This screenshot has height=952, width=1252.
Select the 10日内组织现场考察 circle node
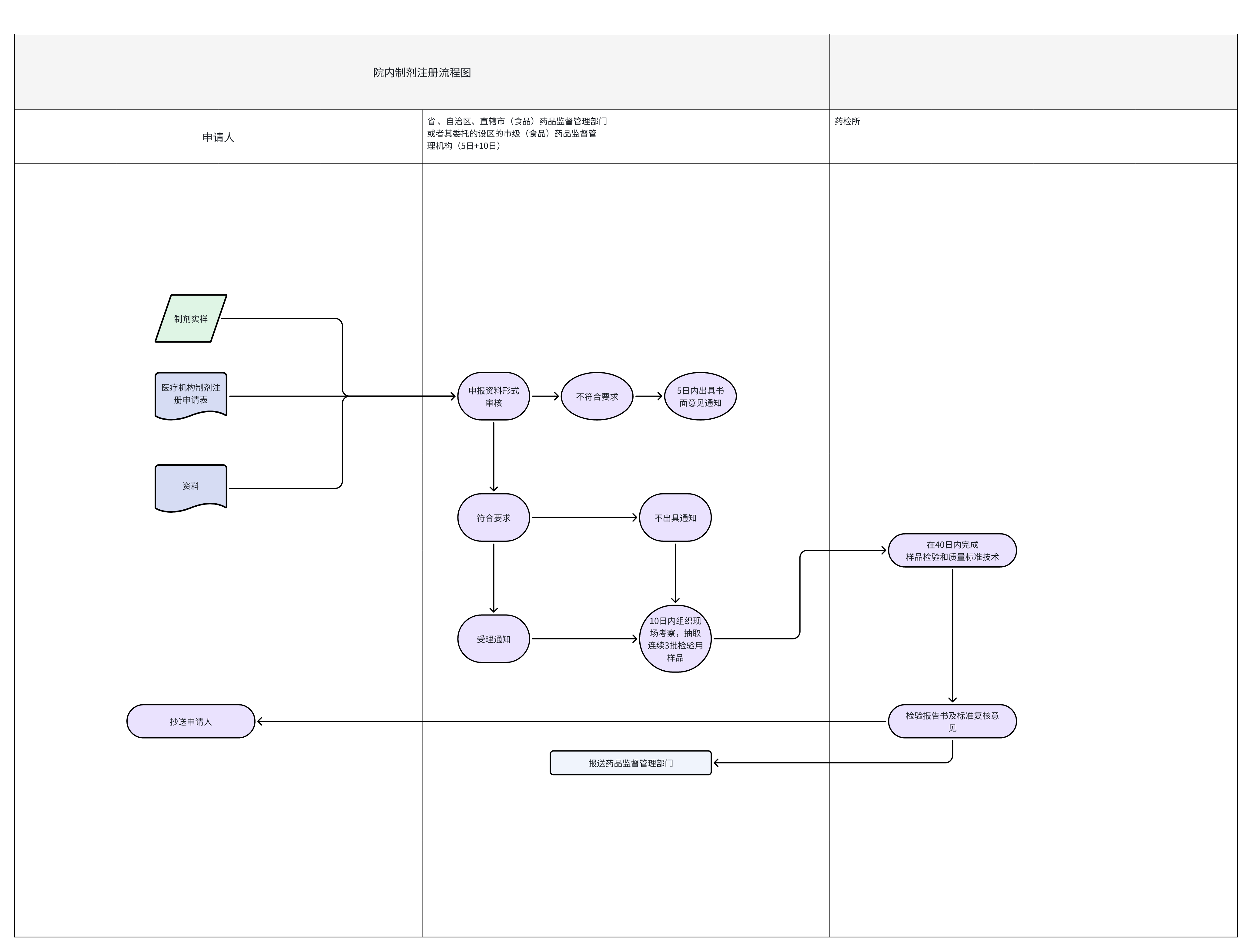click(675, 639)
